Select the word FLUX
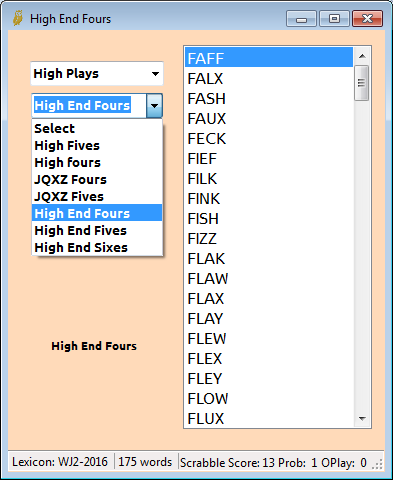Viewport: 393px width, 480px height. coord(269,419)
